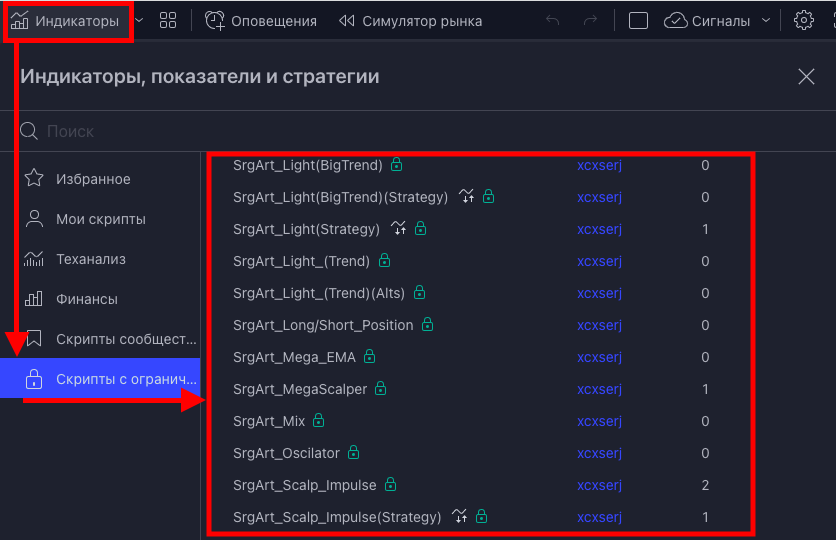The width and height of the screenshot is (836, 540).
Task: Open the Indicators (Индикаторы) button
Action: point(65,21)
